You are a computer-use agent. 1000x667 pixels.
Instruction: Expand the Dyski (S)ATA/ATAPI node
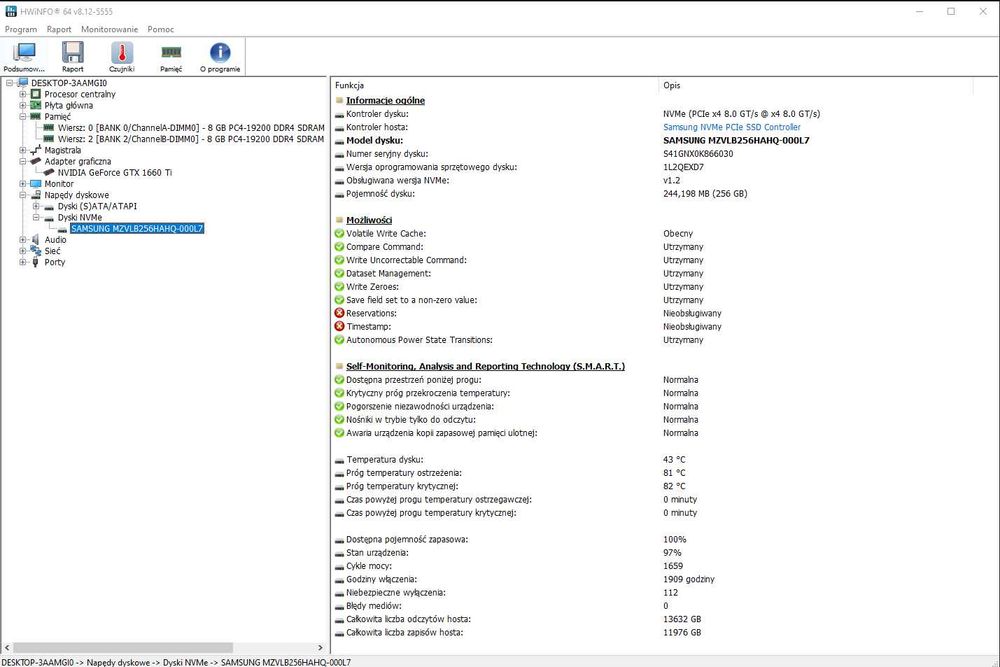(36, 206)
